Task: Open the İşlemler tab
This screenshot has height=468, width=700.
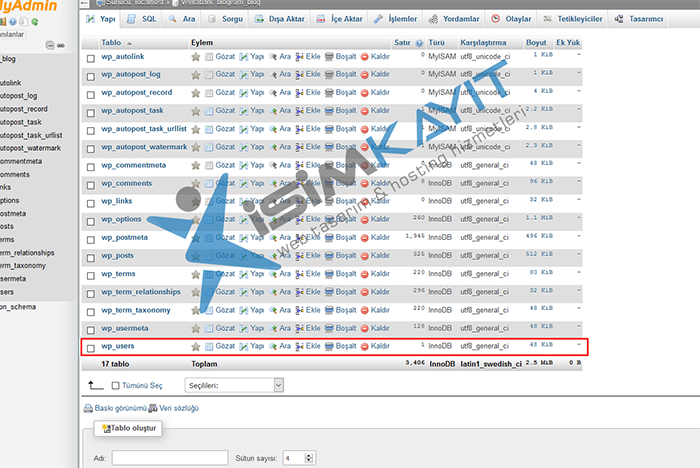Action: tap(396, 19)
